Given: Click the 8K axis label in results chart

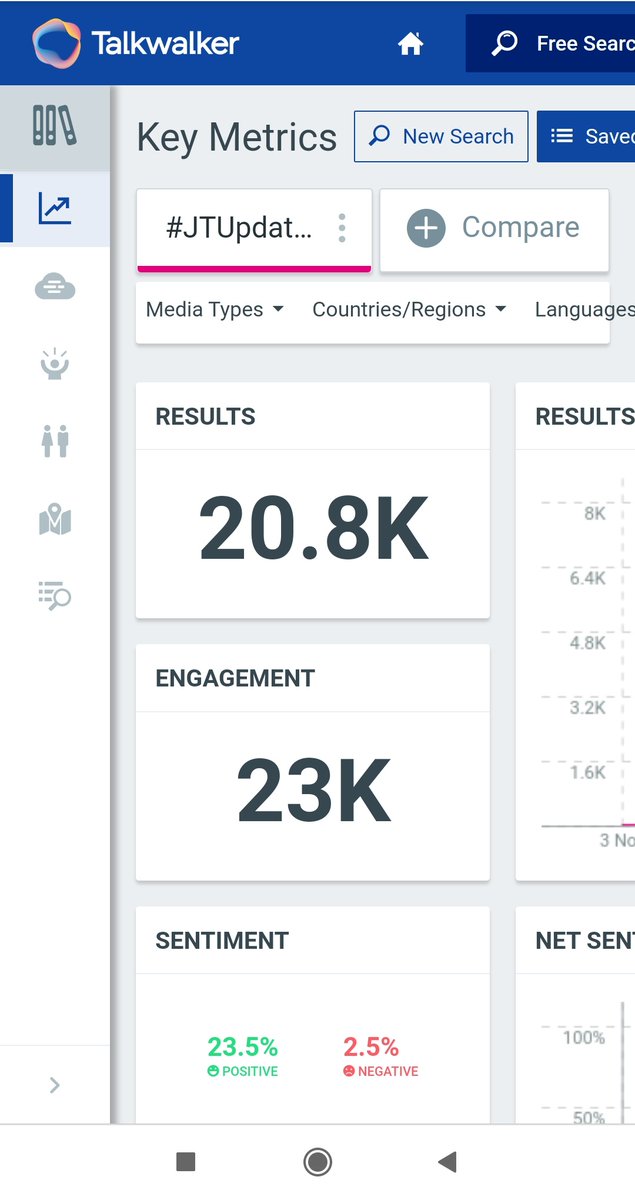Looking at the screenshot, I should point(595,514).
